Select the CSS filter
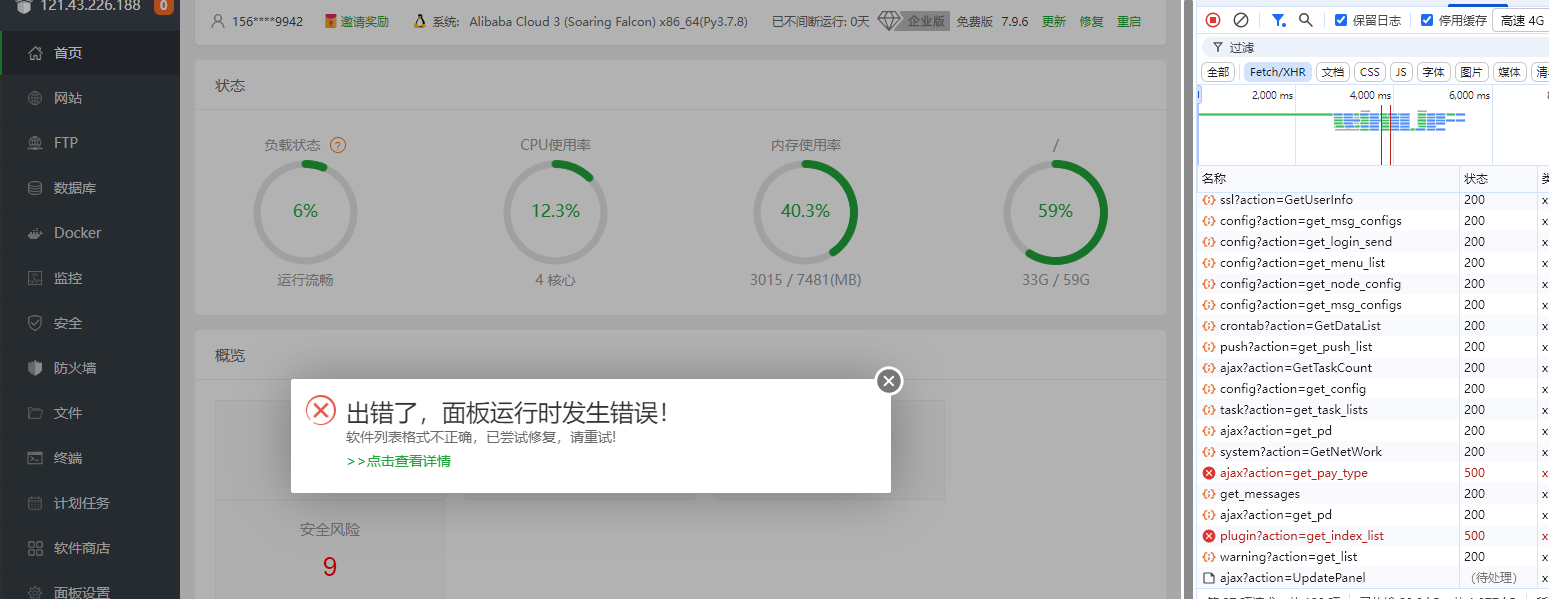This screenshot has height=599, width=1549. click(x=1370, y=72)
